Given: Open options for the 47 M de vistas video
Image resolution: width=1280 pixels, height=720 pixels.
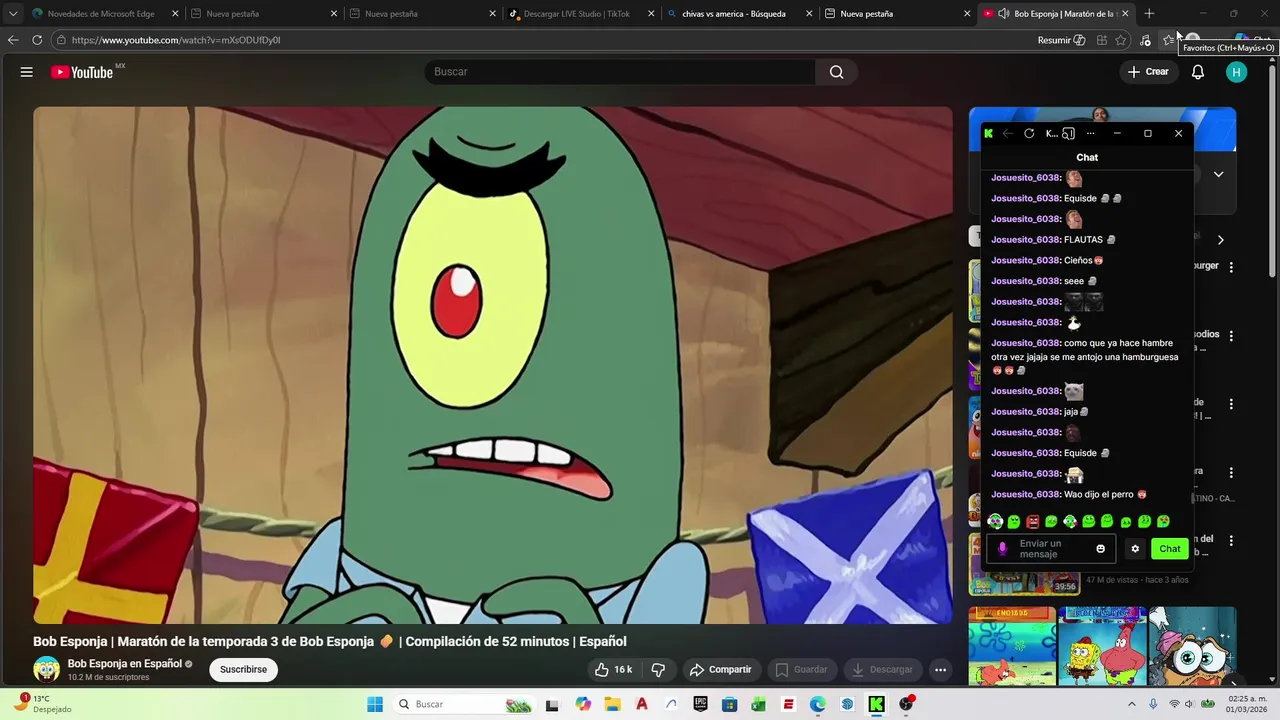Looking at the screenshot, I should pyautogui.click(x=1231, y=540).
